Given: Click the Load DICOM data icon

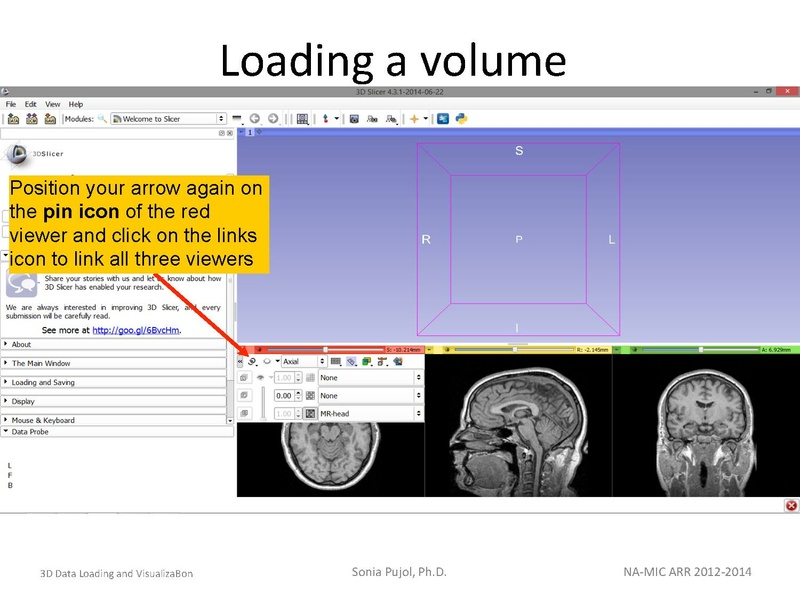Looking at the screenshot, I should click(32, 119).
